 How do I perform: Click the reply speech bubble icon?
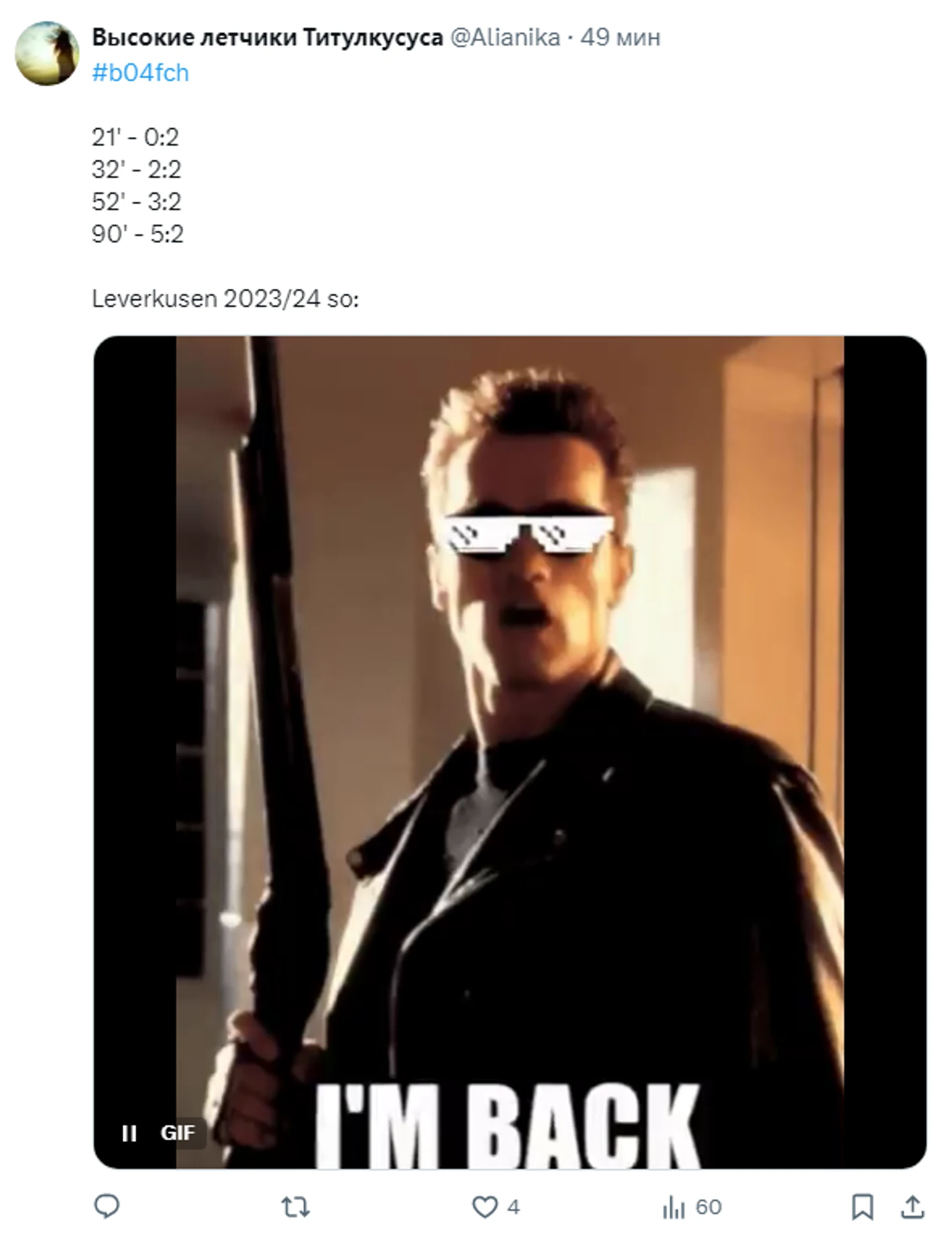(x=107, y=1207)
